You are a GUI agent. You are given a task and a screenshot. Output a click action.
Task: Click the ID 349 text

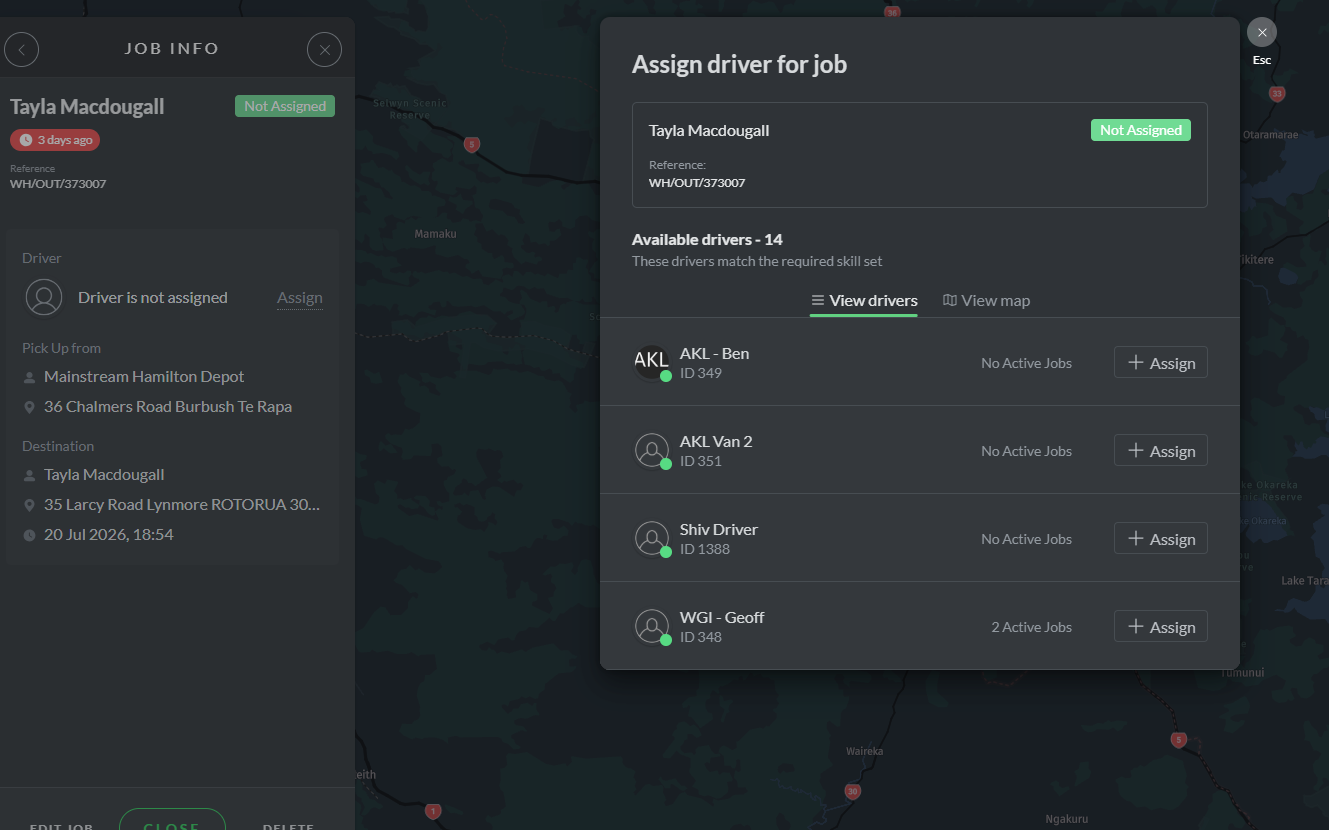tap(701, 373)
